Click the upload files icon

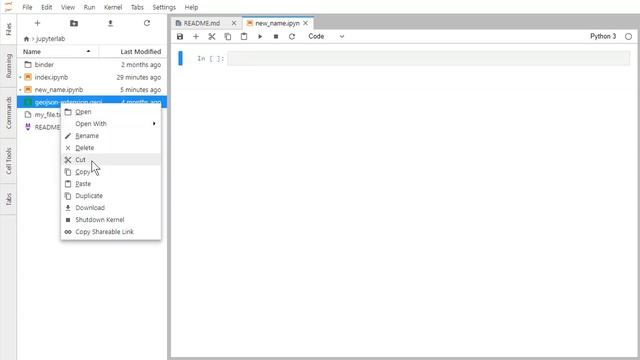[110, 23]
